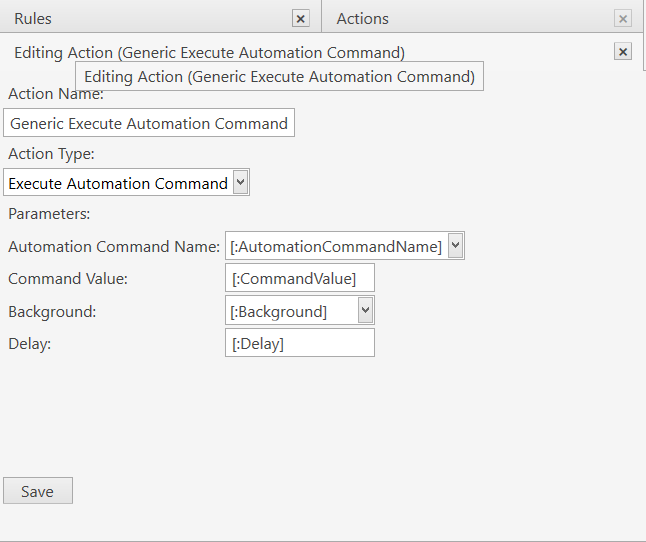Click the Action Type label
The height and width of the screenshot is (542, 646).
point(51,154)
